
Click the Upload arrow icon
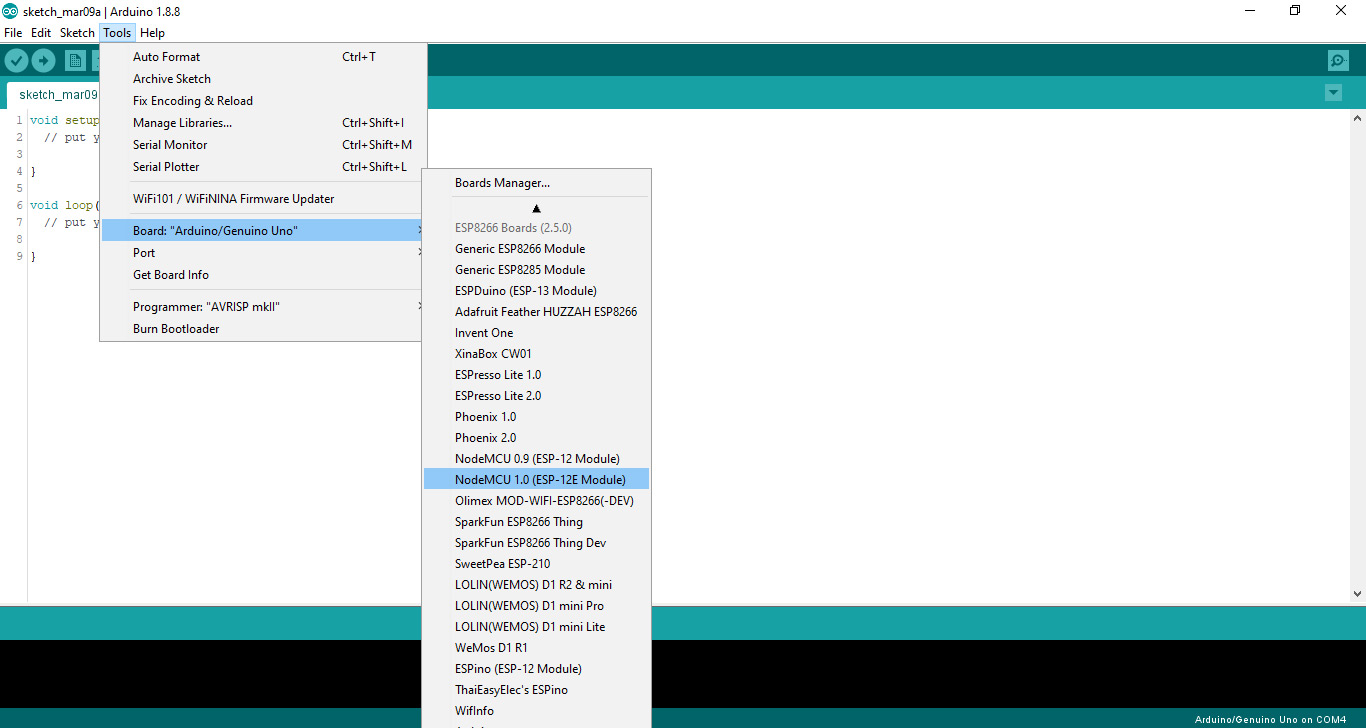[x=43, y=60]
